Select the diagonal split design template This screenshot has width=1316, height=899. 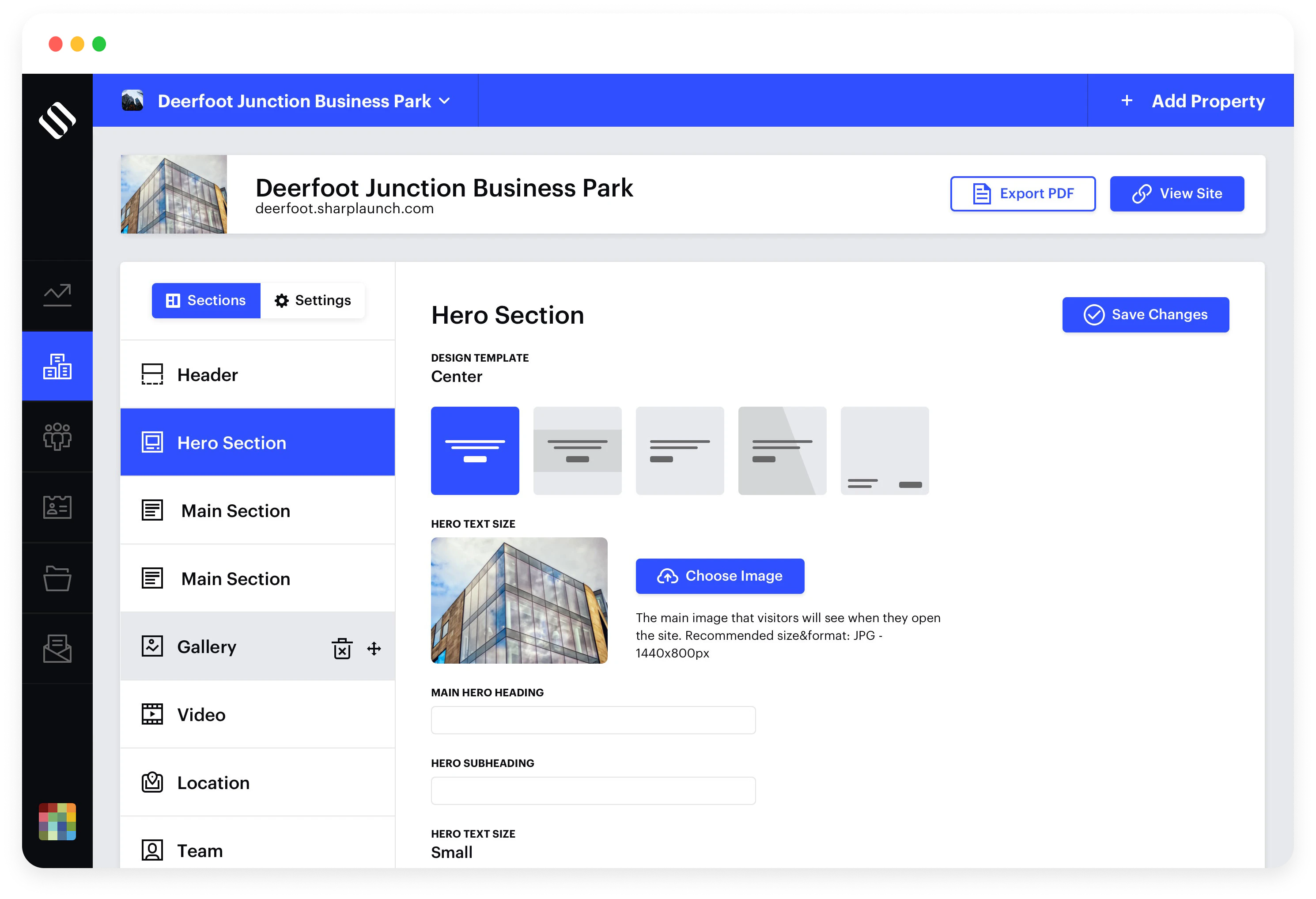pyautogui.click(x=782, y=451)
